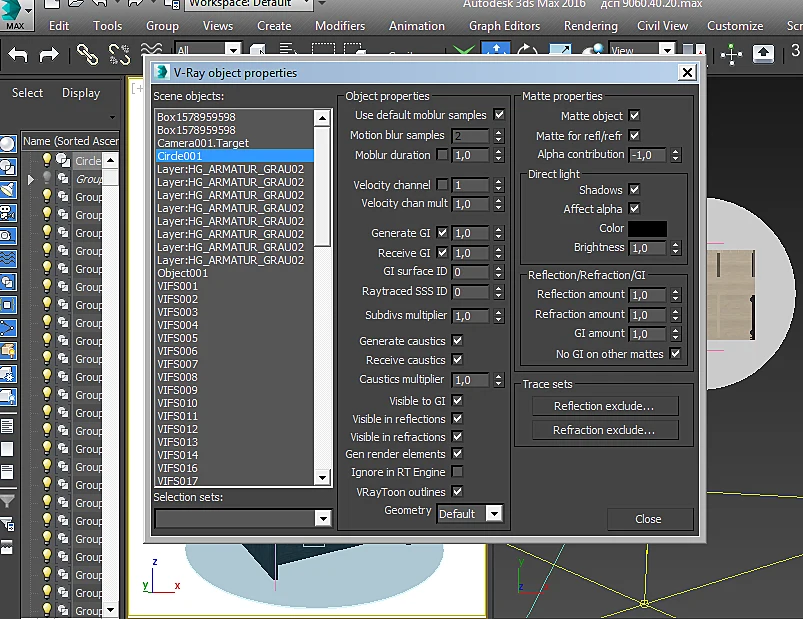Click the Name (Sorted Ascending) column header
Screen dimensions: 803x619
[70, 141]
